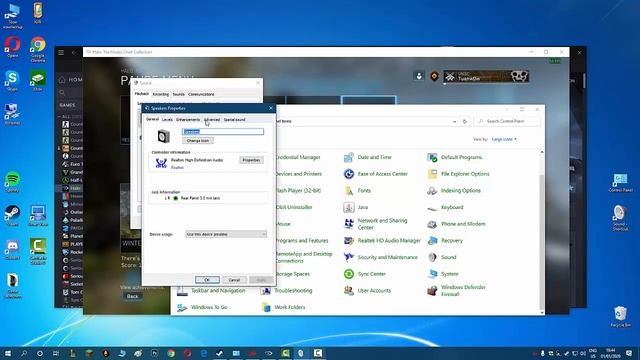Collapse the ALL games list in Steam sidebar

click(59, 117)
